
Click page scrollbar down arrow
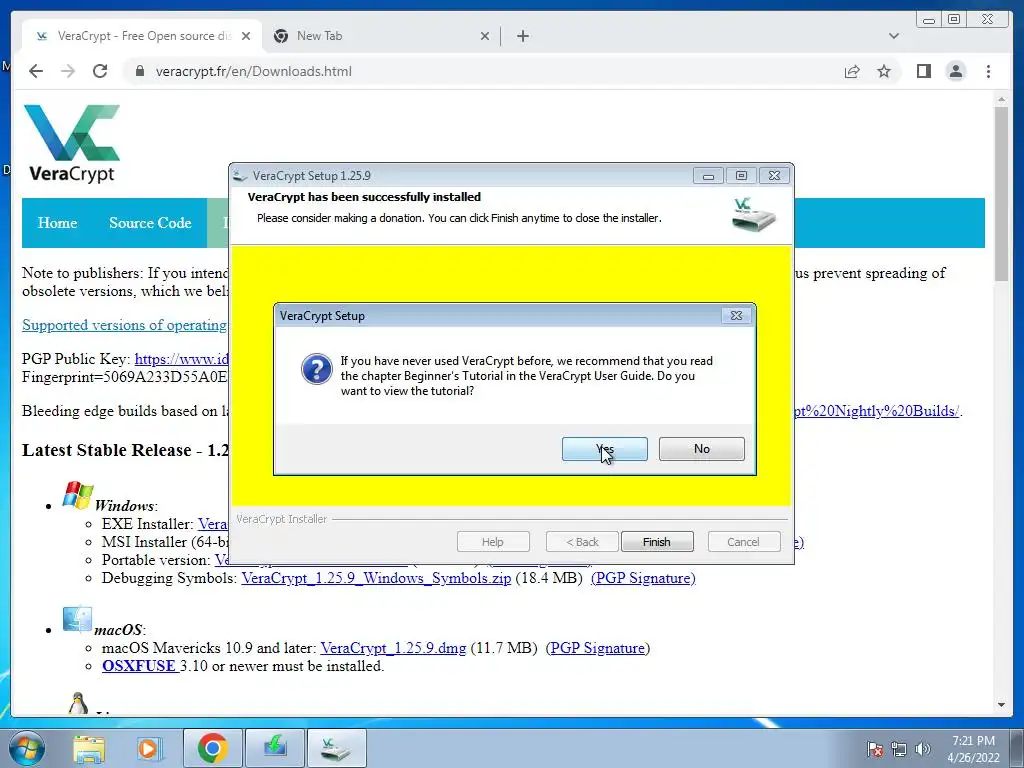click(x=1001, y=705)
